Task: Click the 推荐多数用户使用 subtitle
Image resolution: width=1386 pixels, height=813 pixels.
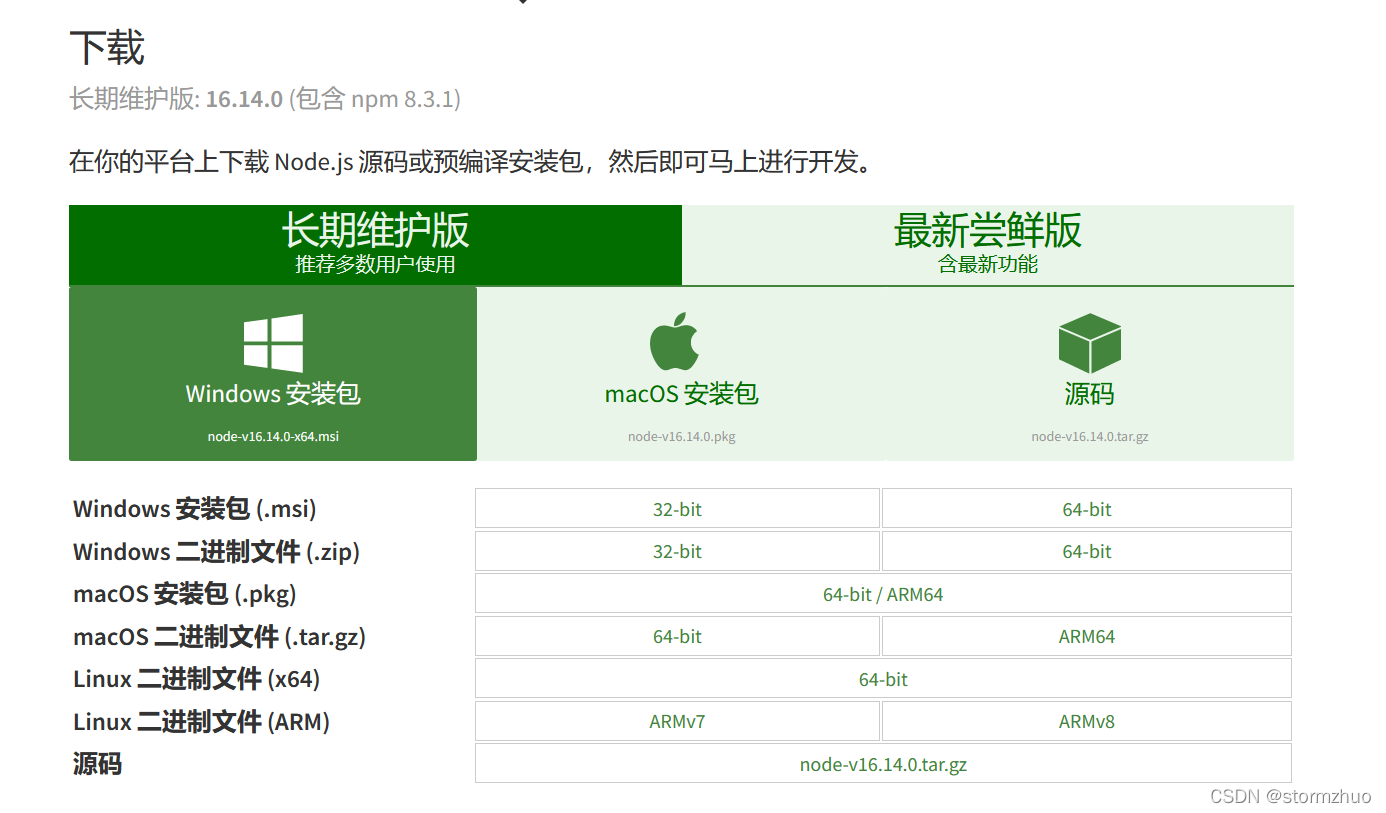Action: pyautogui.click(x=375, y=264)
